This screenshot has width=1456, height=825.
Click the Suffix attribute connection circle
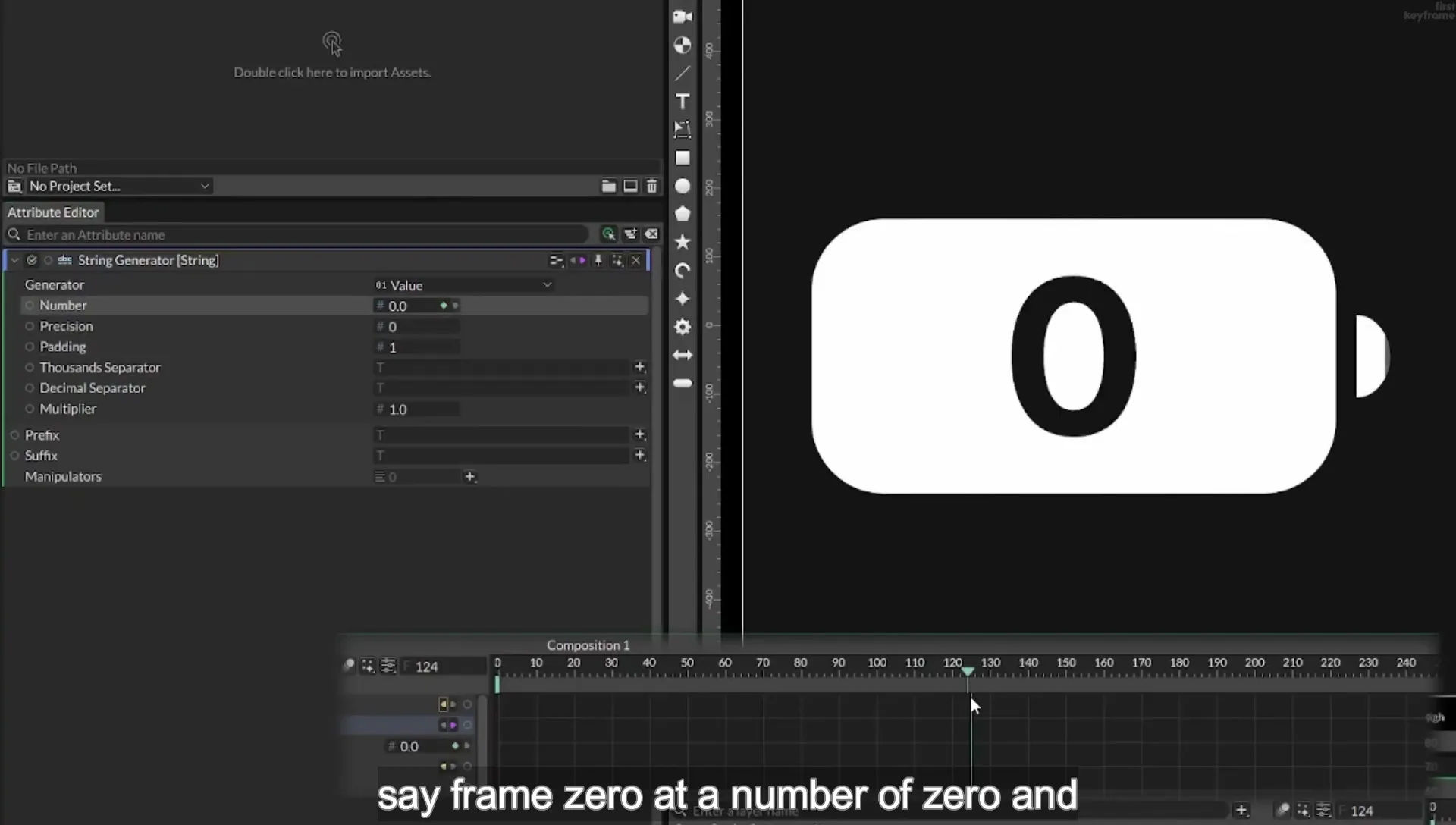(x=14, y=456)
